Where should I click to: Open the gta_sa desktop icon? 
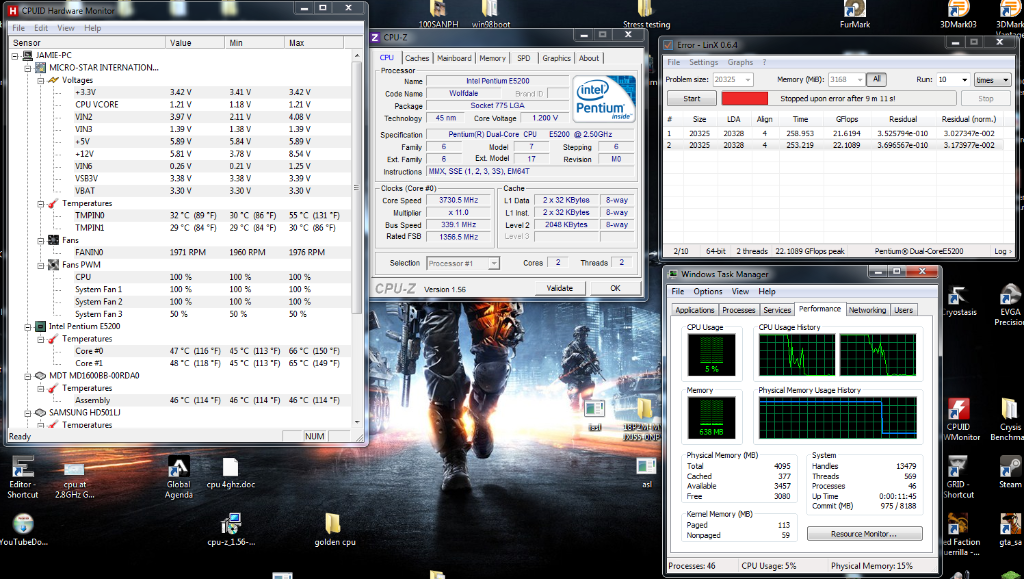click(1010, 530)
